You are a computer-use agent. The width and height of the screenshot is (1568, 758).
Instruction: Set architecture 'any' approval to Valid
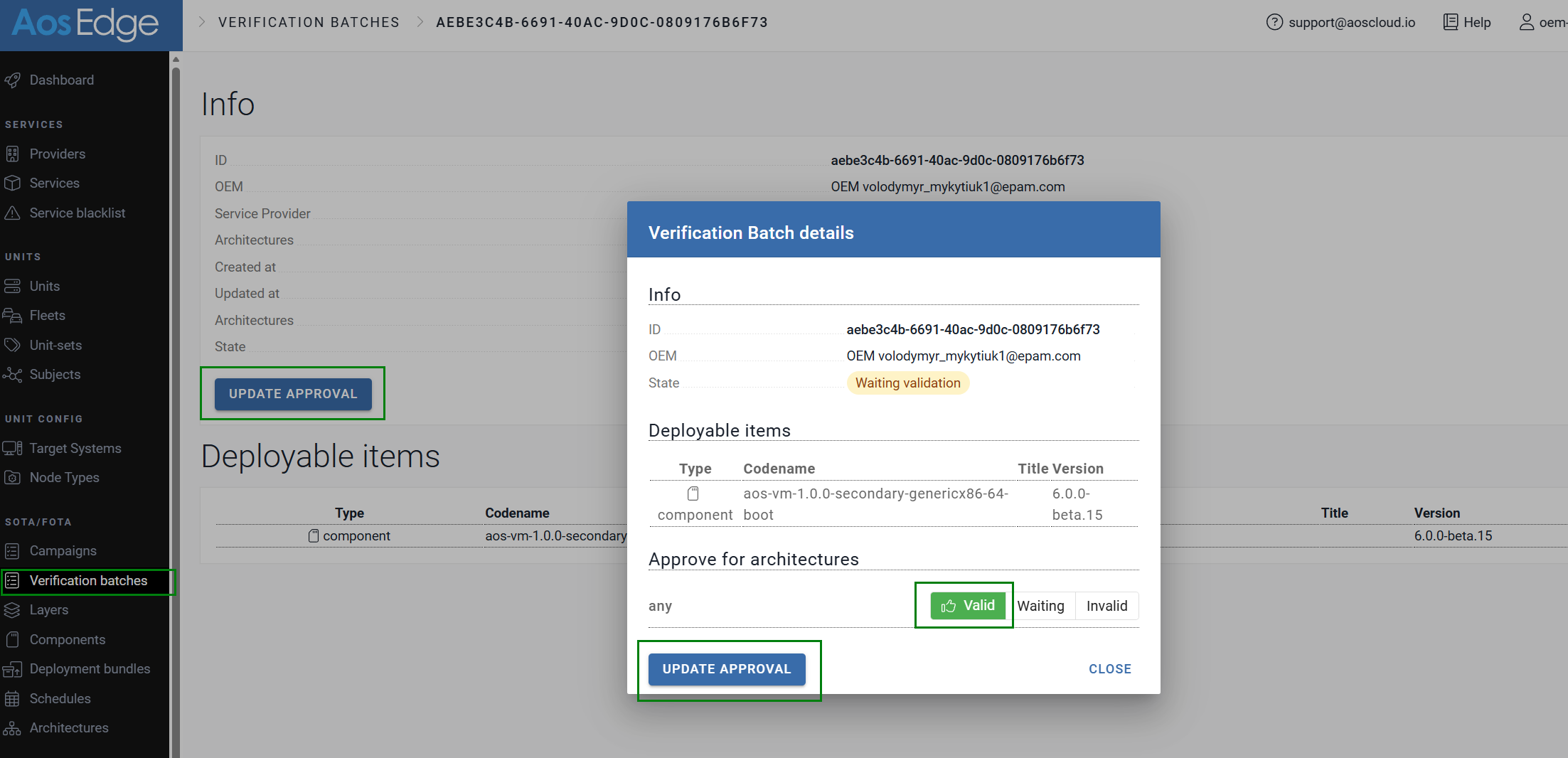tap(968, 606)
